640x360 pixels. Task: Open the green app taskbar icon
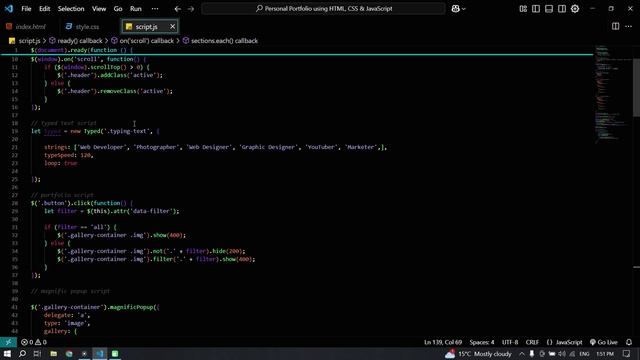(x=115, y=353)
